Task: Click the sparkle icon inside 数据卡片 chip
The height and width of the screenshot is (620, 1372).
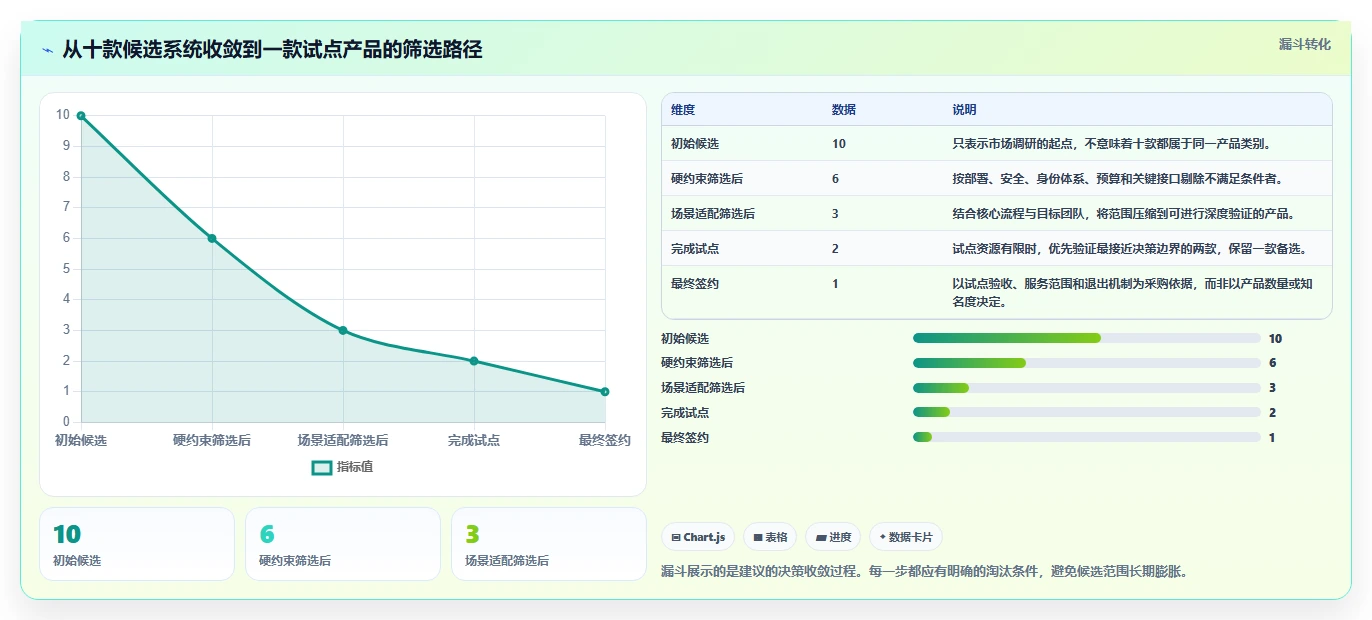Action: [882, 537]
